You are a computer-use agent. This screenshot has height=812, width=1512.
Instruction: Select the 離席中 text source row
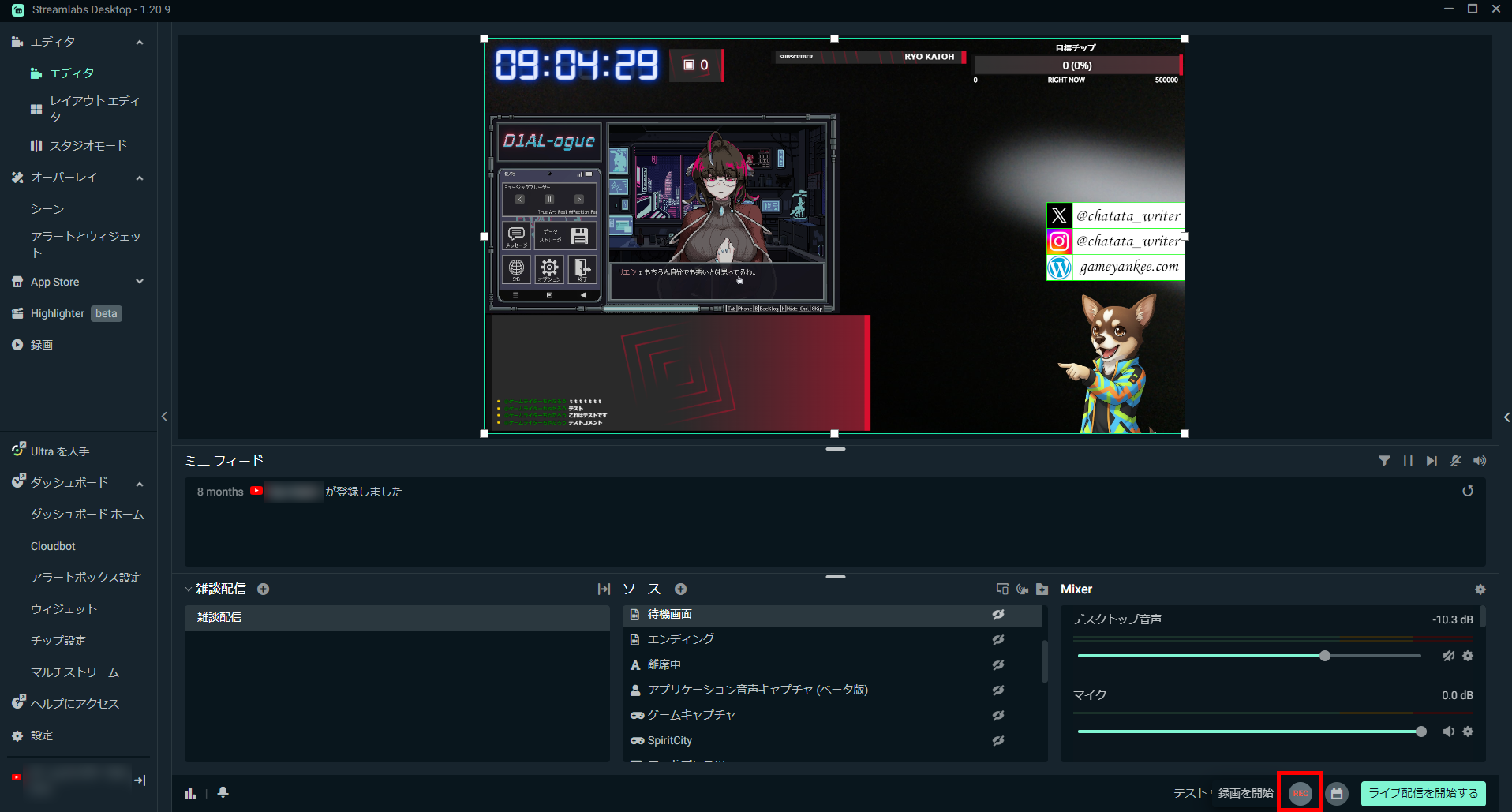point(832,664)
